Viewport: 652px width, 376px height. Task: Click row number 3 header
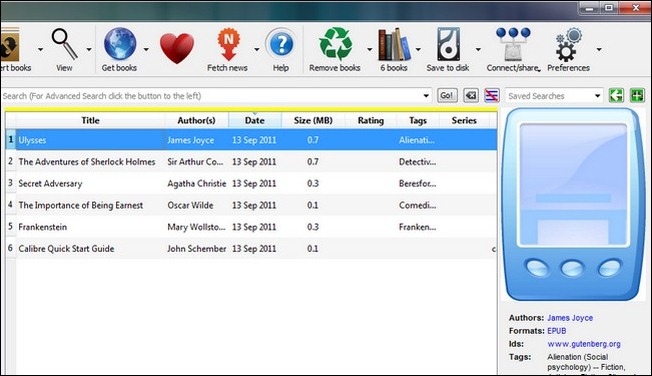pos(10,183)
